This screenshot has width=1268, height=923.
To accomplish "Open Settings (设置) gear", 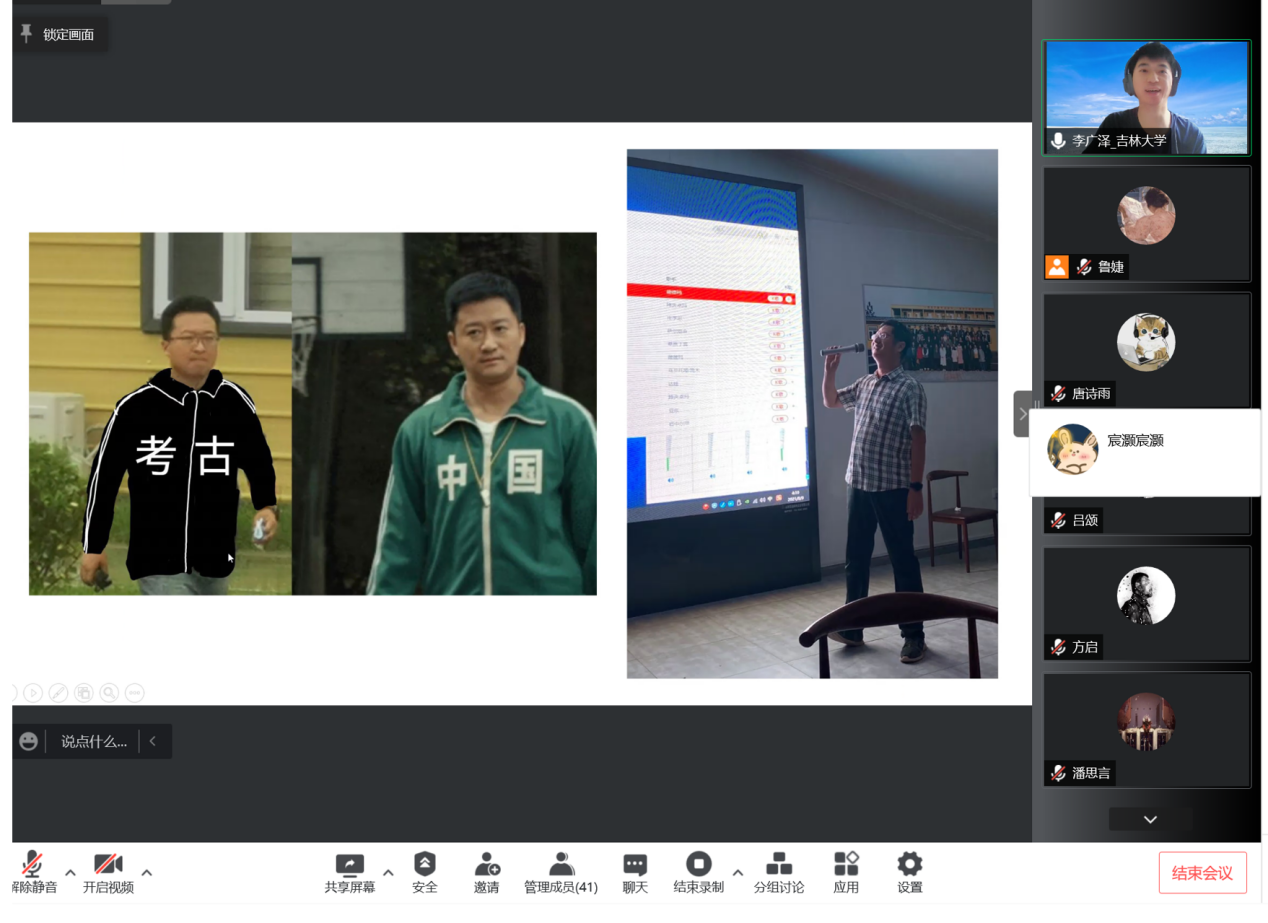I will pos(909,865).
